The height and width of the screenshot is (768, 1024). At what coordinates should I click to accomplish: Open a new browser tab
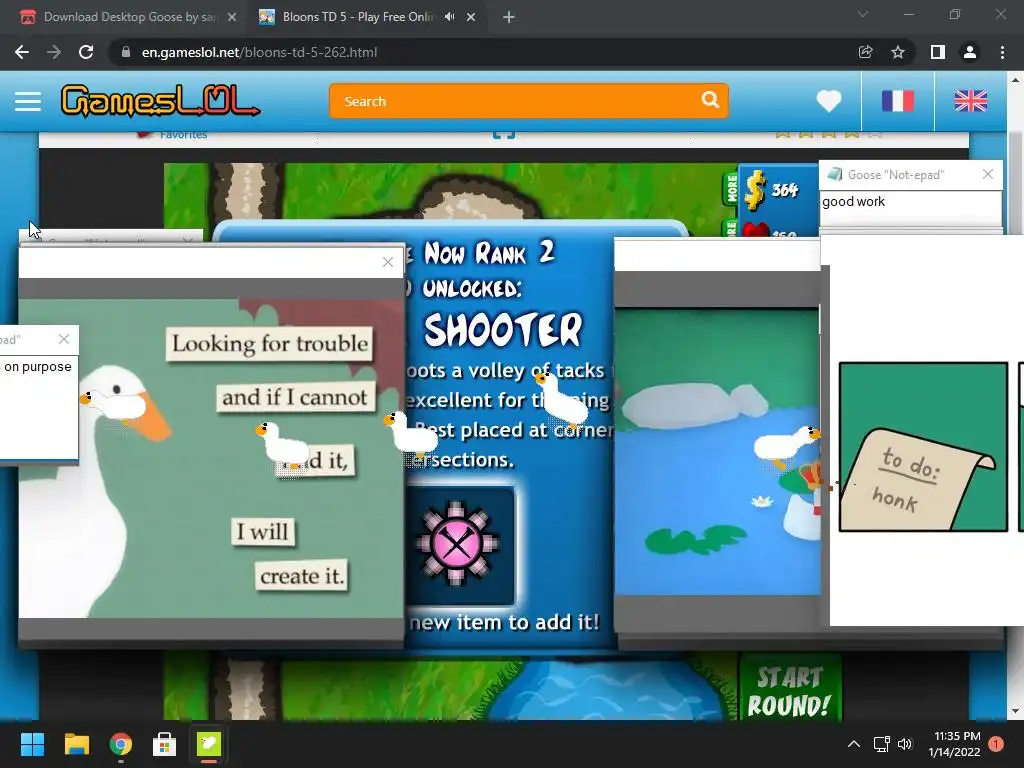[509, 17]
